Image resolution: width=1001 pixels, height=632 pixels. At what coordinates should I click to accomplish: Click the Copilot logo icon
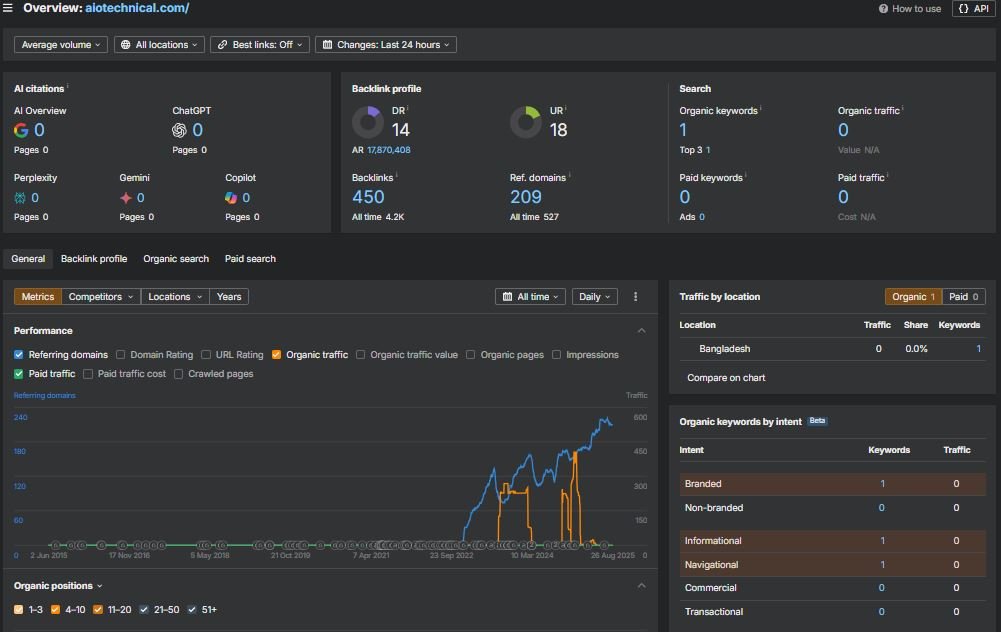pyautogui.click(x=231, y=198)
